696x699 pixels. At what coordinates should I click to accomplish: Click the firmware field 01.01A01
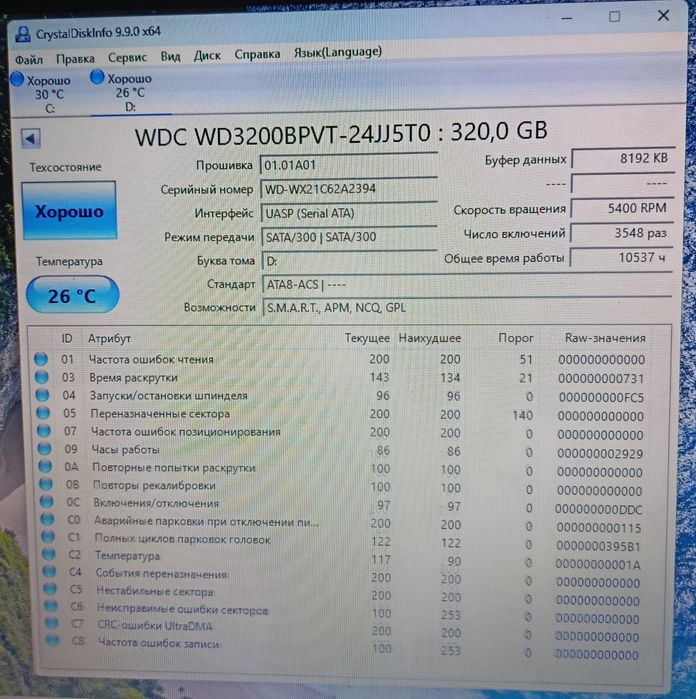(x=348, y=165)
